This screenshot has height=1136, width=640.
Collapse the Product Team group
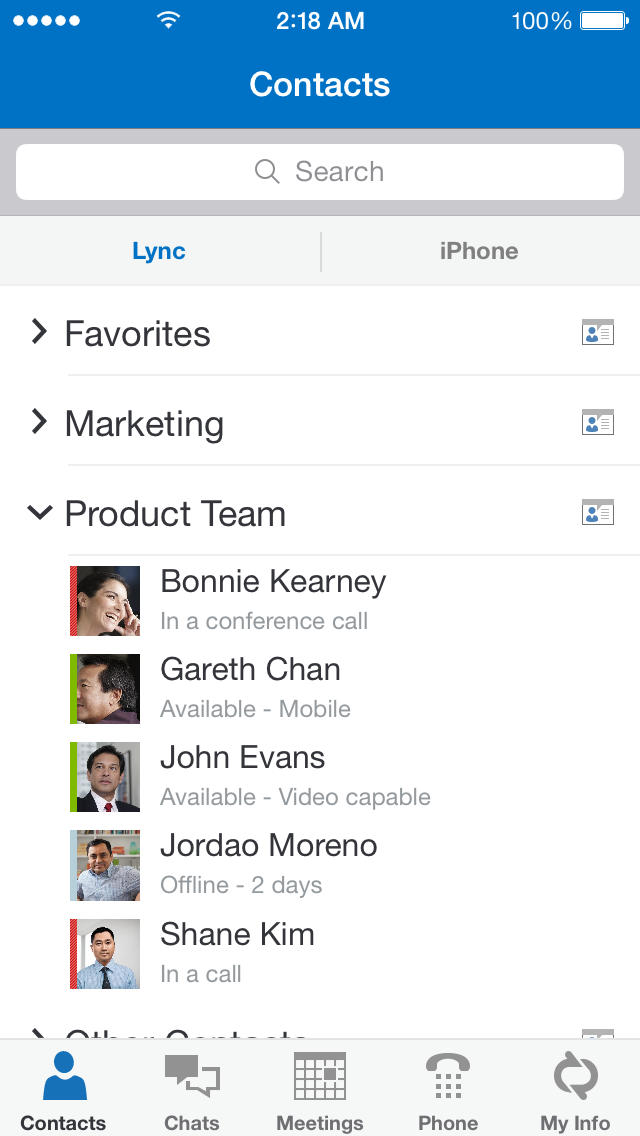click(x=39, y=513)
